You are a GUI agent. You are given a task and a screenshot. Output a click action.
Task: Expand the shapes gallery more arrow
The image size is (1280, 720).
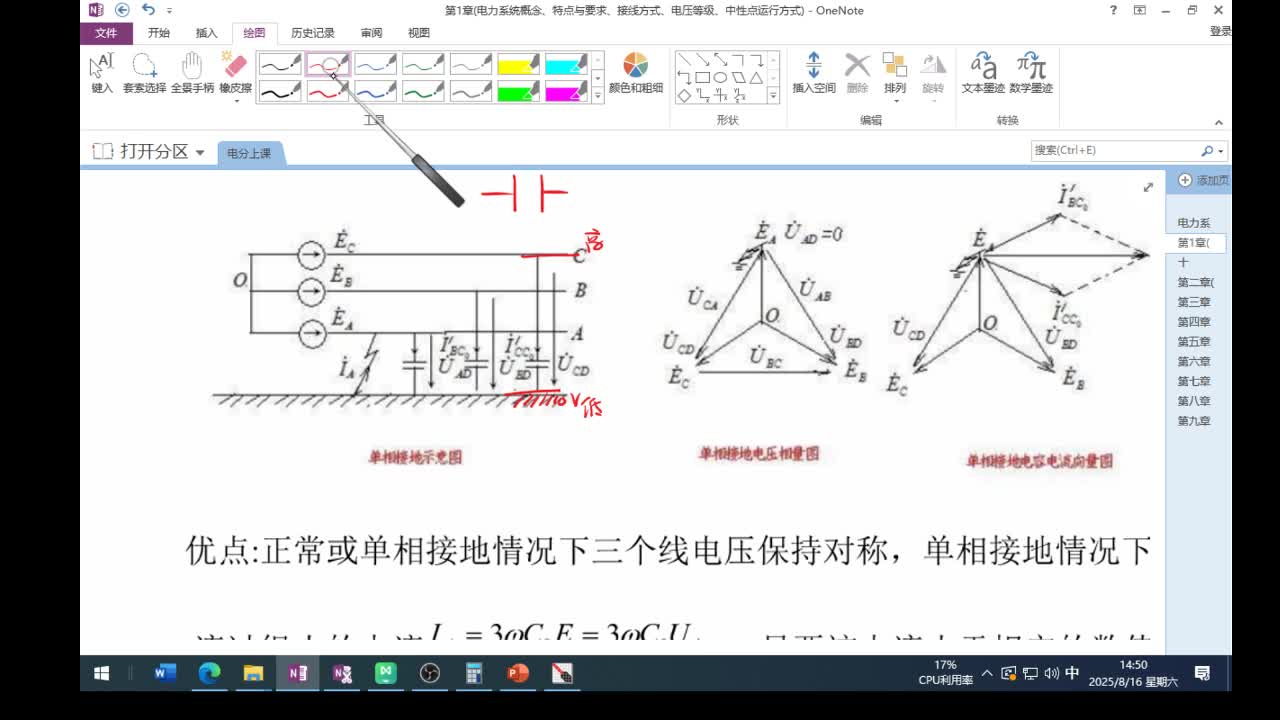tap(773, 96)
